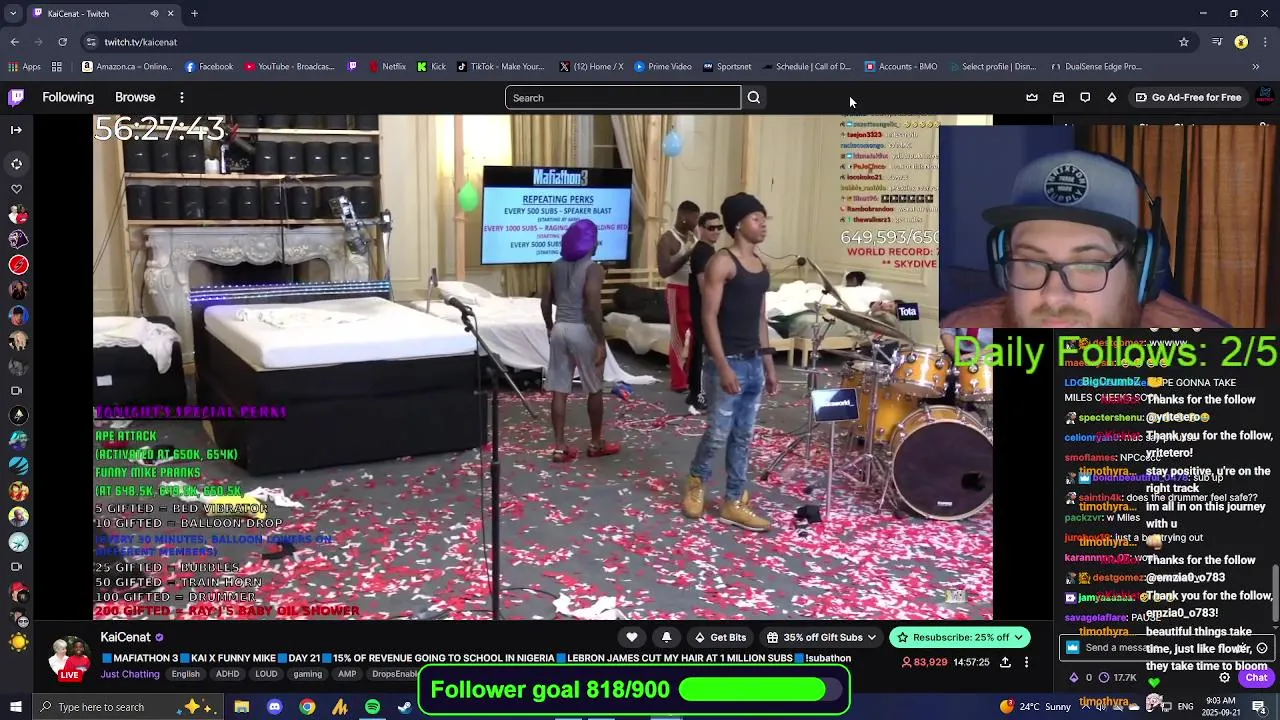Toggle notifications bell for KaiCenat
The height and width of the screenshot is (720, 1280).
pos(667,637)
